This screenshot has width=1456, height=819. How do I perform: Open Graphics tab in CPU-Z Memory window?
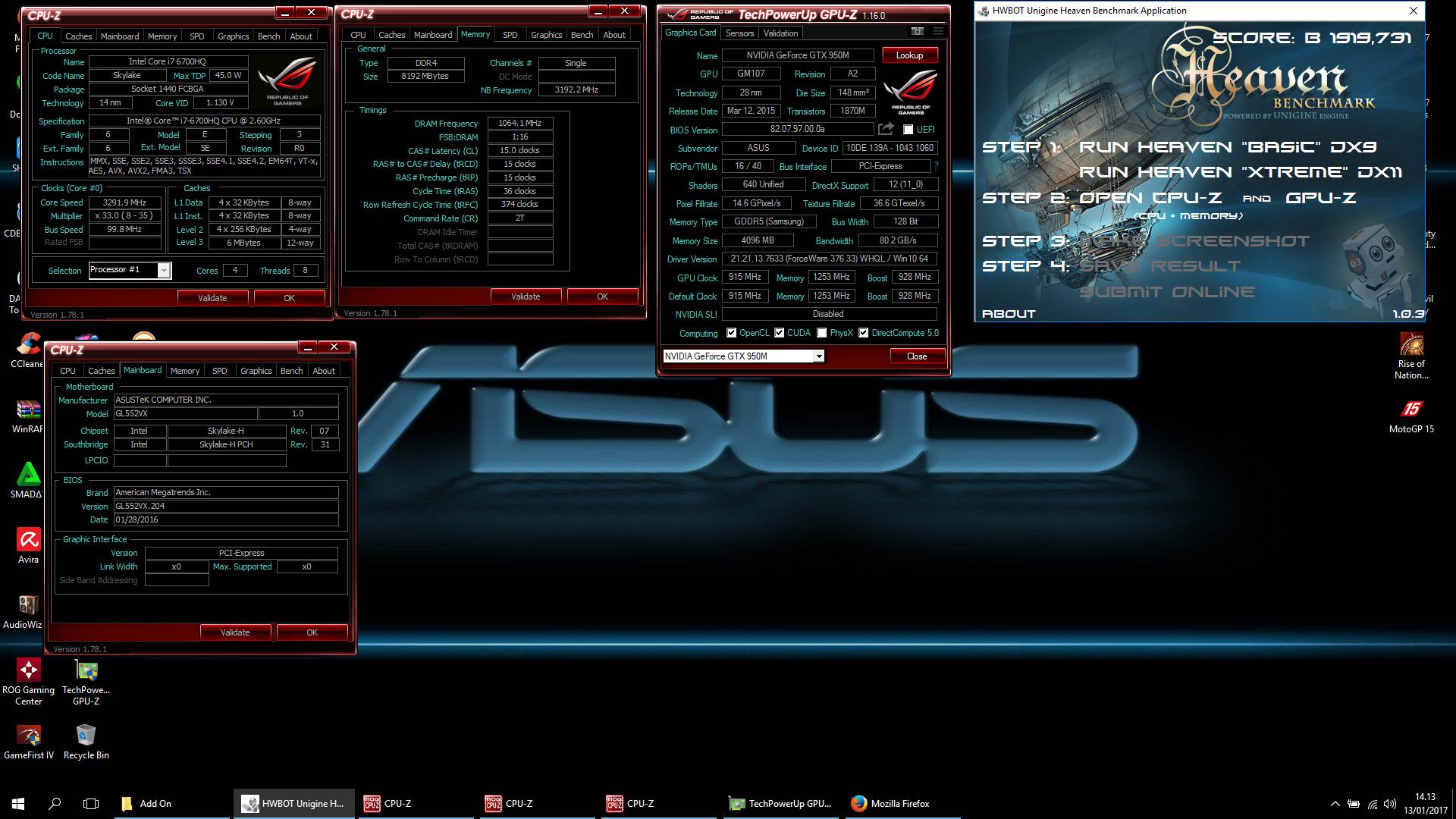pyautogui.click(x=546, y=35)
